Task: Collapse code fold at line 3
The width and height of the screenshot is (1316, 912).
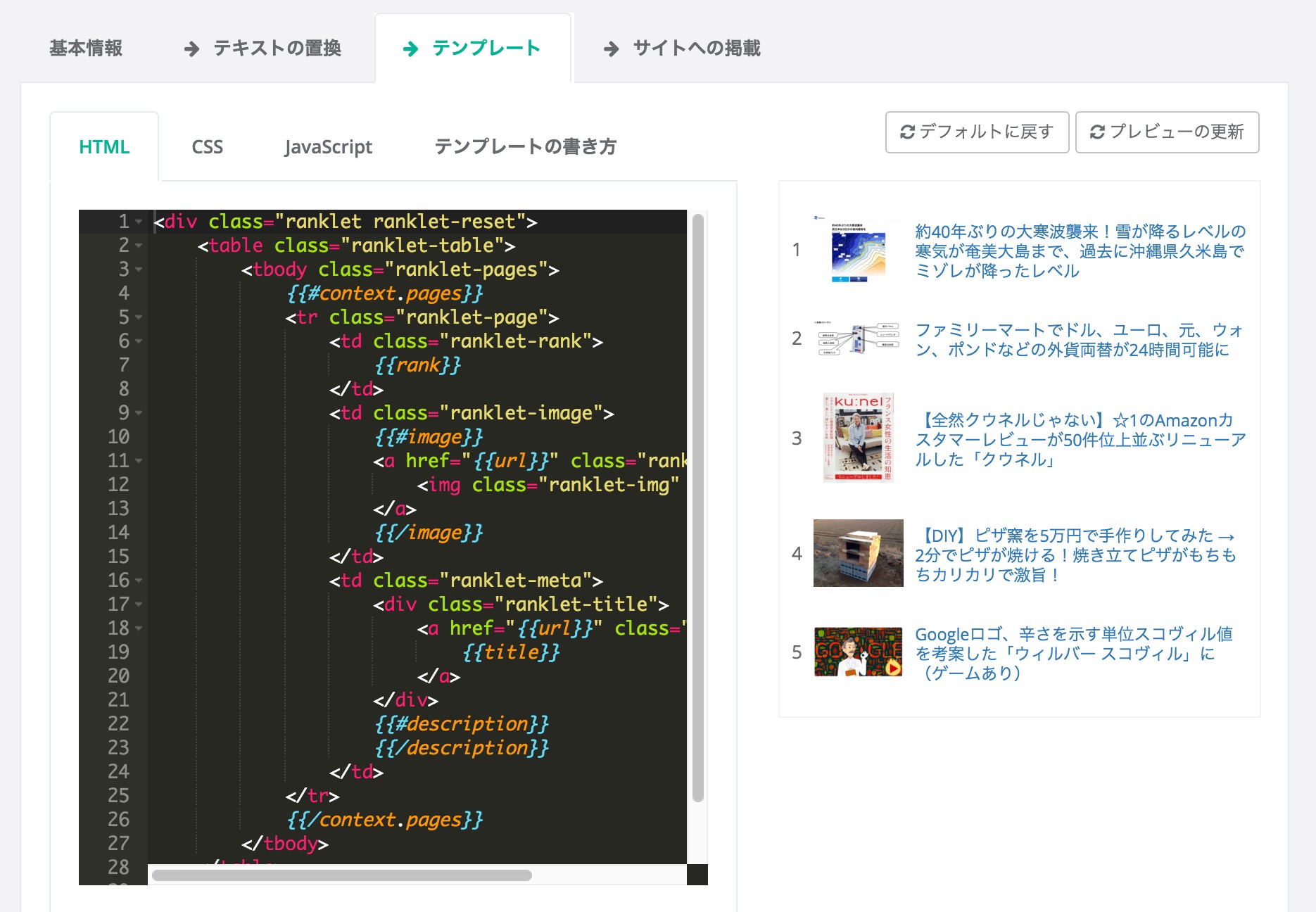Action: point(139,270)
